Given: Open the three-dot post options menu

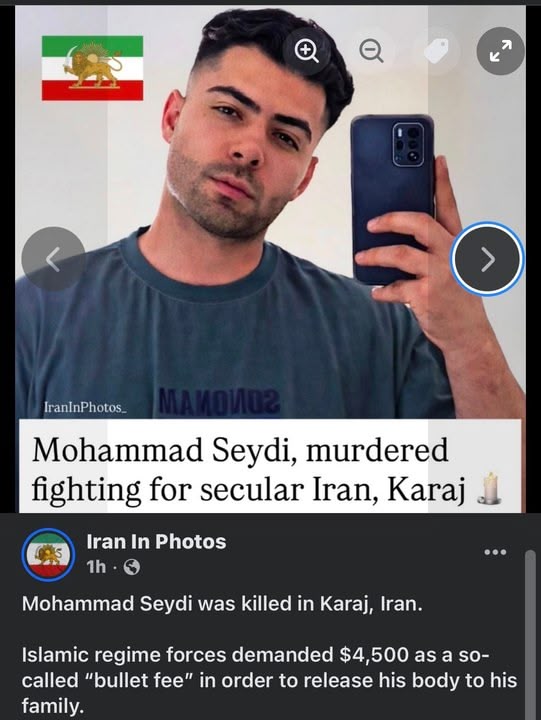Looking at the screenshot, I should [x=496, y=552].
